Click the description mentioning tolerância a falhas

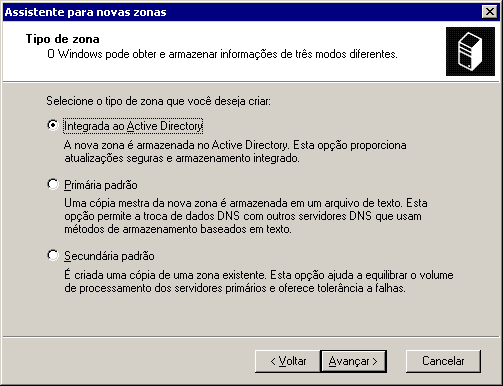point(259,282)
